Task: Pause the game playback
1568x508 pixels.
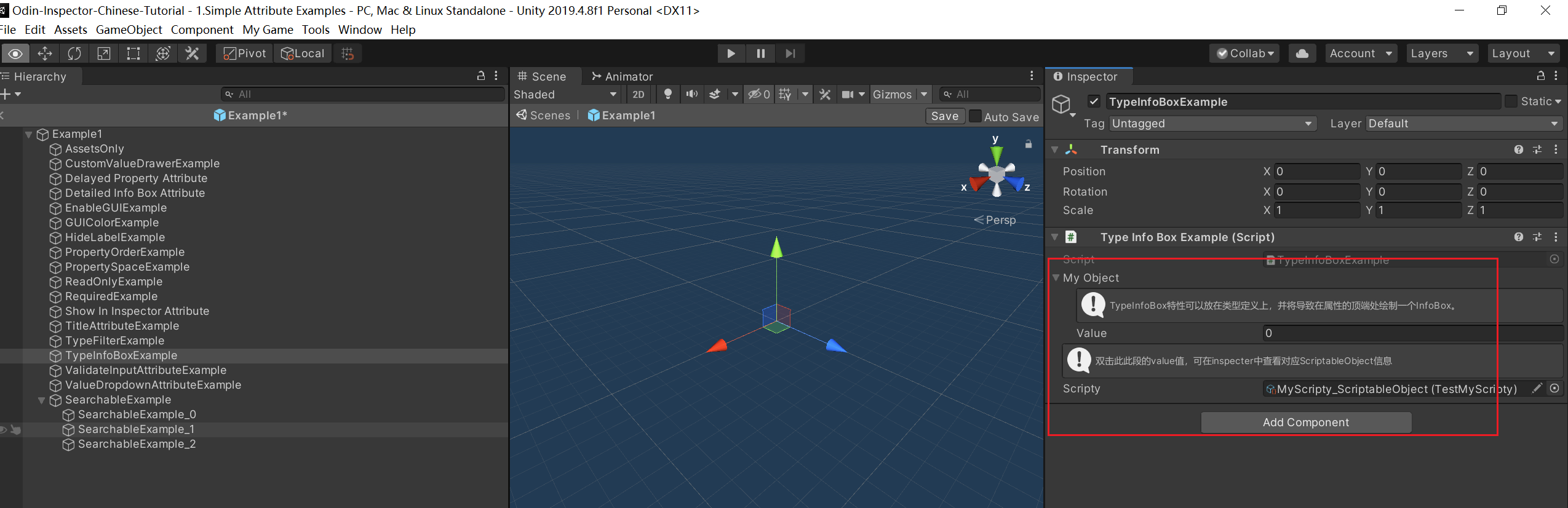Action: click(761, 54)
